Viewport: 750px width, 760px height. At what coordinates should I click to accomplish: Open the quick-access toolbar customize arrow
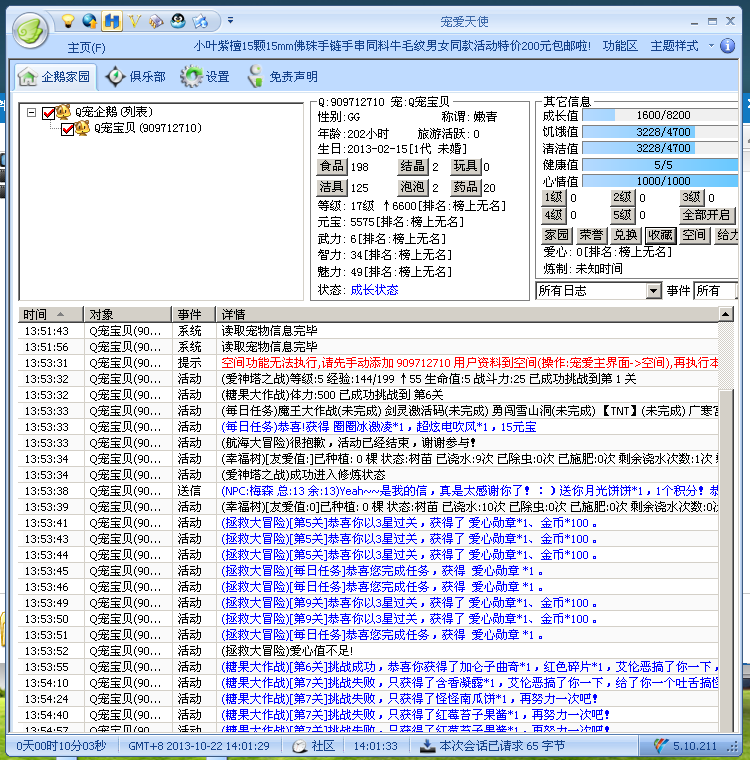[x=230, y=20]
